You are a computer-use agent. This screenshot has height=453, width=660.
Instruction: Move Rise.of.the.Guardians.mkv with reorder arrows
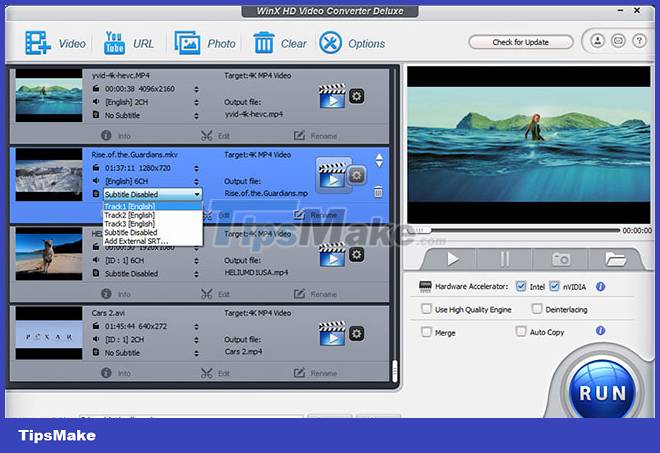coord(379,160)
